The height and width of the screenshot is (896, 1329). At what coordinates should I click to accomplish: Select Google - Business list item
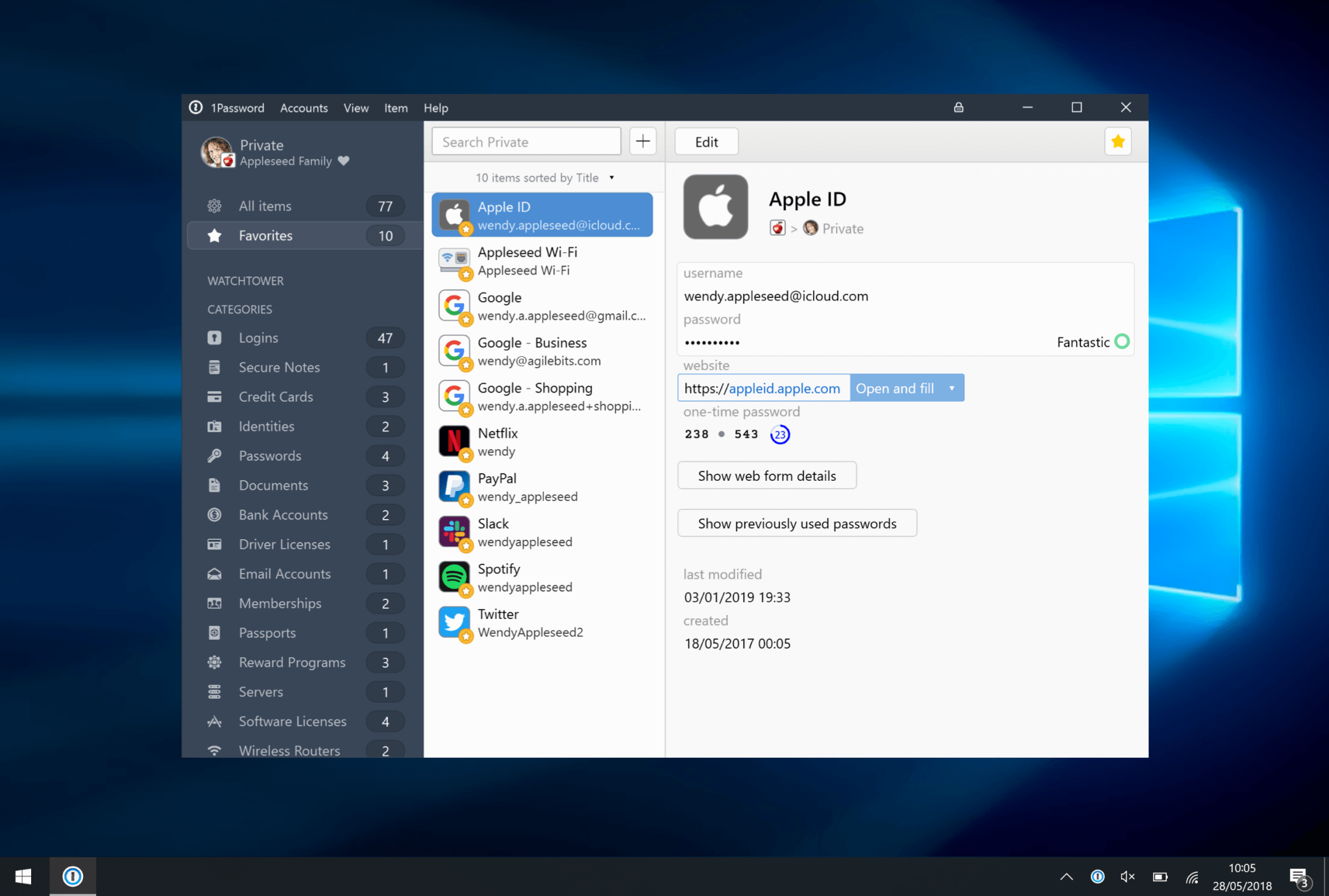[x=543, y=351]
